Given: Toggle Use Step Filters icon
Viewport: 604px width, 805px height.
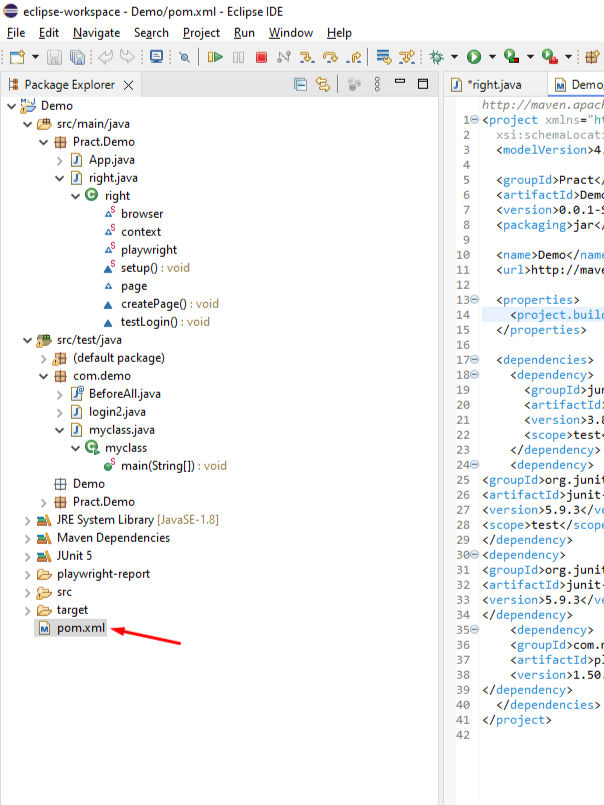Looking at the screenshot, I should 407,56.
